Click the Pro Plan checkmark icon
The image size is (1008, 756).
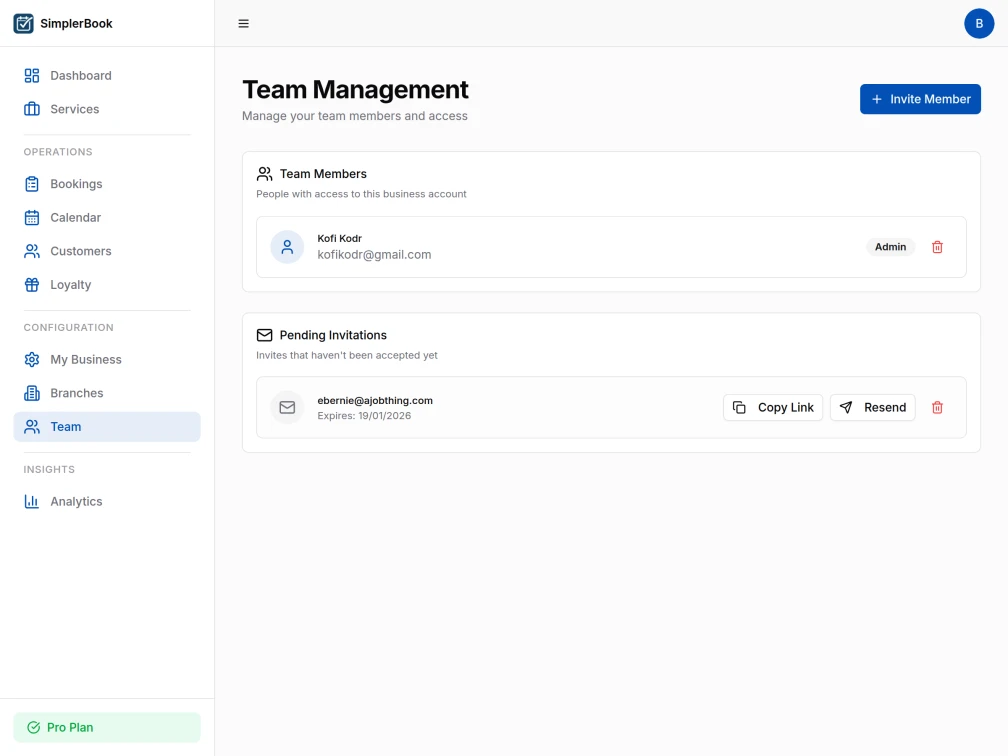(x=33, y=728)
